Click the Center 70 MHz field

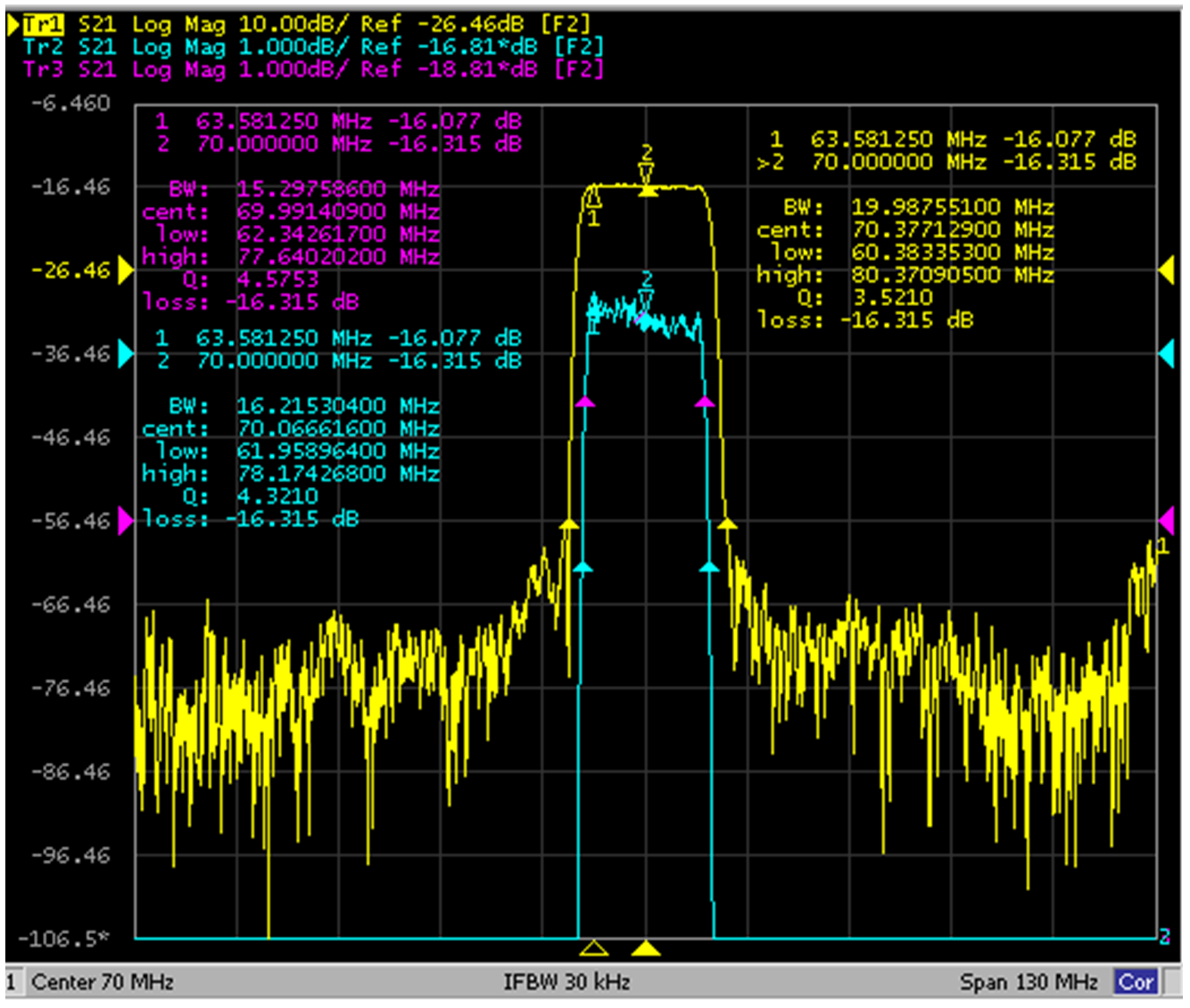102,982
